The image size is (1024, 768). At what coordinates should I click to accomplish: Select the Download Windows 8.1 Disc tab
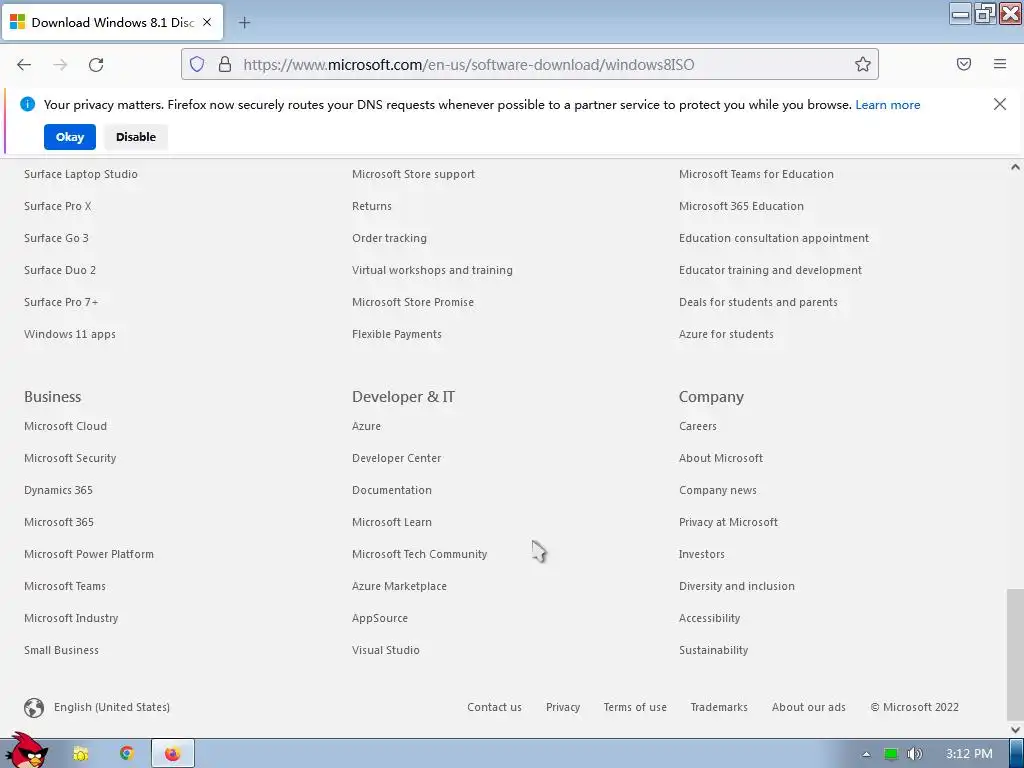[x=112, y=22]
